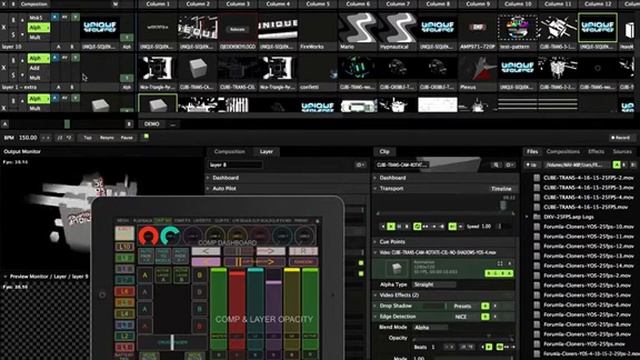Assign layer 1 - extra to crossfader A
This screenshot has width=640, height=360.
point(58,87)
